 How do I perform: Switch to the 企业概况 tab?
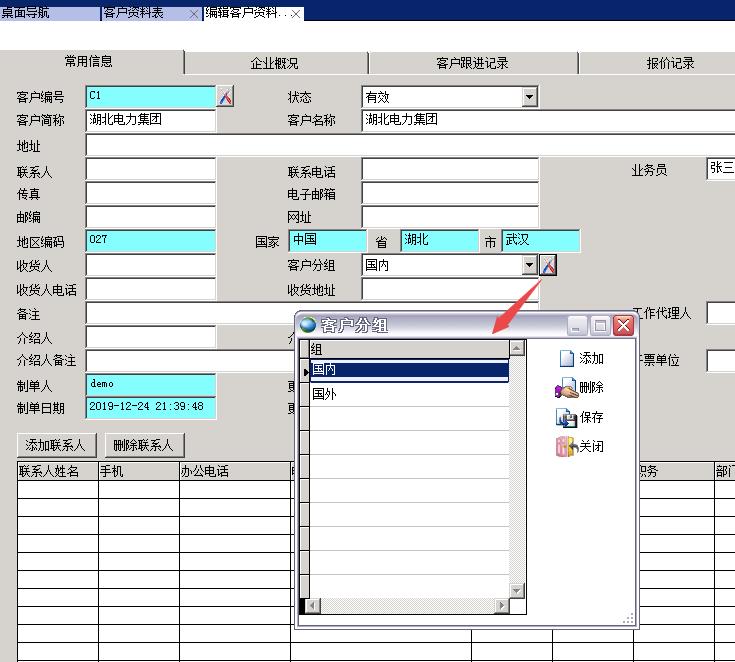[x=274, y=63]
